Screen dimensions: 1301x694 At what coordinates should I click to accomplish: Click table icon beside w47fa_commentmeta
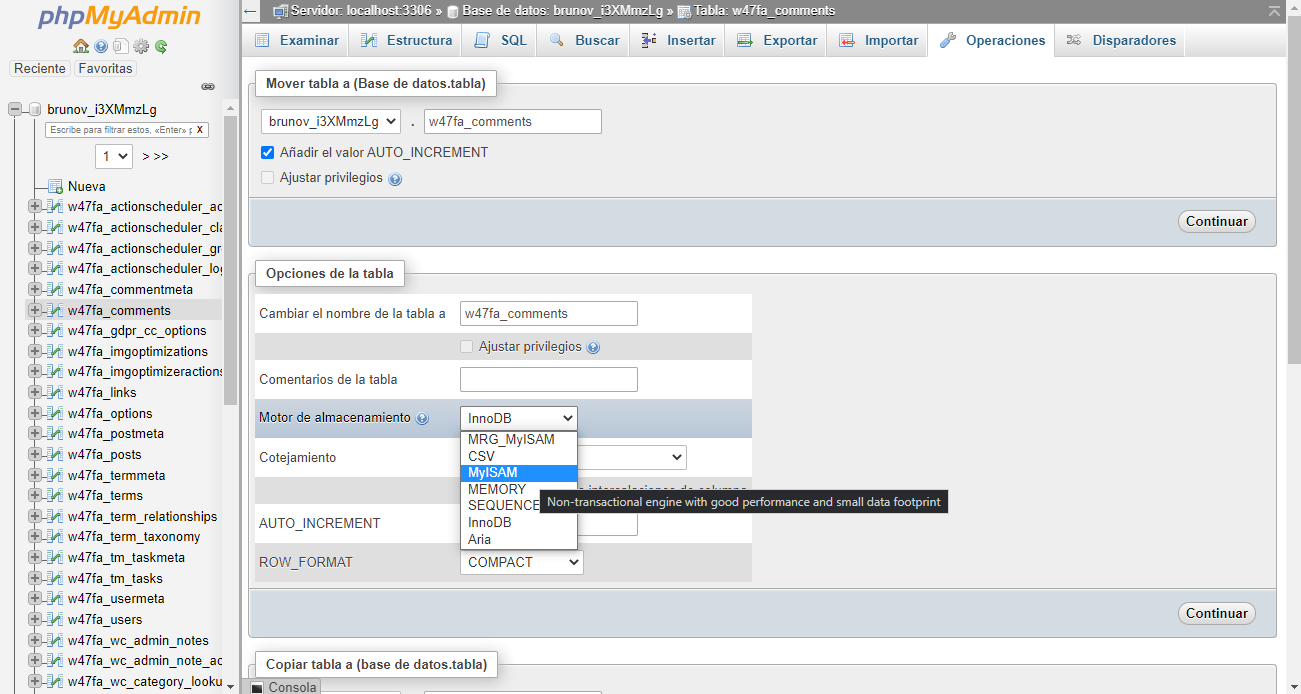[x=56, y=289]
